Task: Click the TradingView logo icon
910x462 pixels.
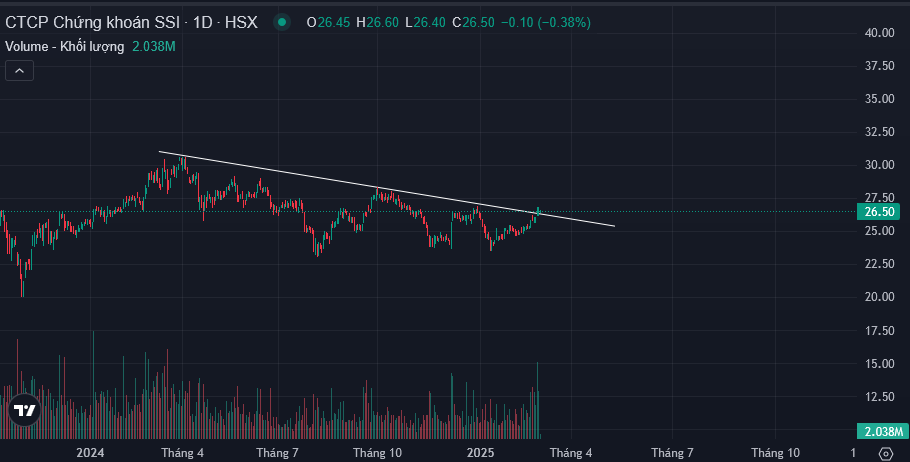Action: [24, 410]
